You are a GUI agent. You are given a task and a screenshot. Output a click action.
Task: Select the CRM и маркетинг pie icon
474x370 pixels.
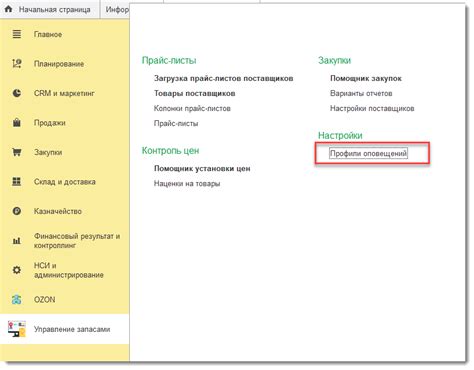(17, 93)
